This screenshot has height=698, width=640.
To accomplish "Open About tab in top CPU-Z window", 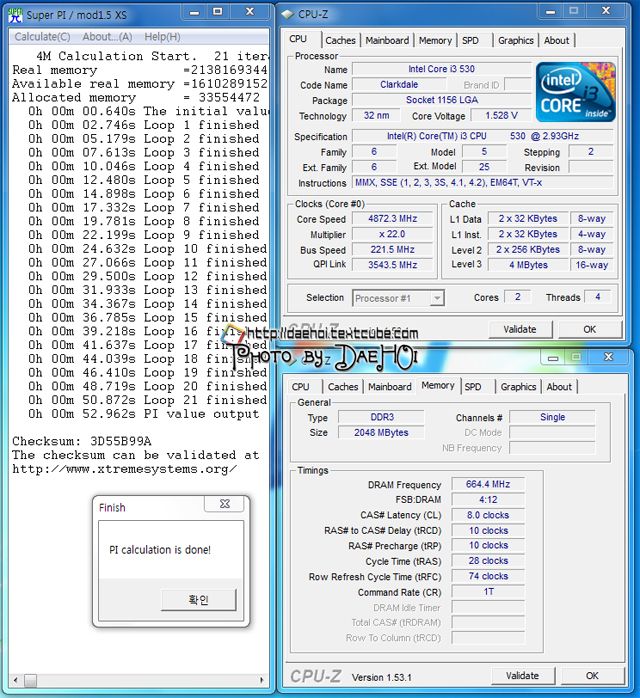I will (556, 41).
